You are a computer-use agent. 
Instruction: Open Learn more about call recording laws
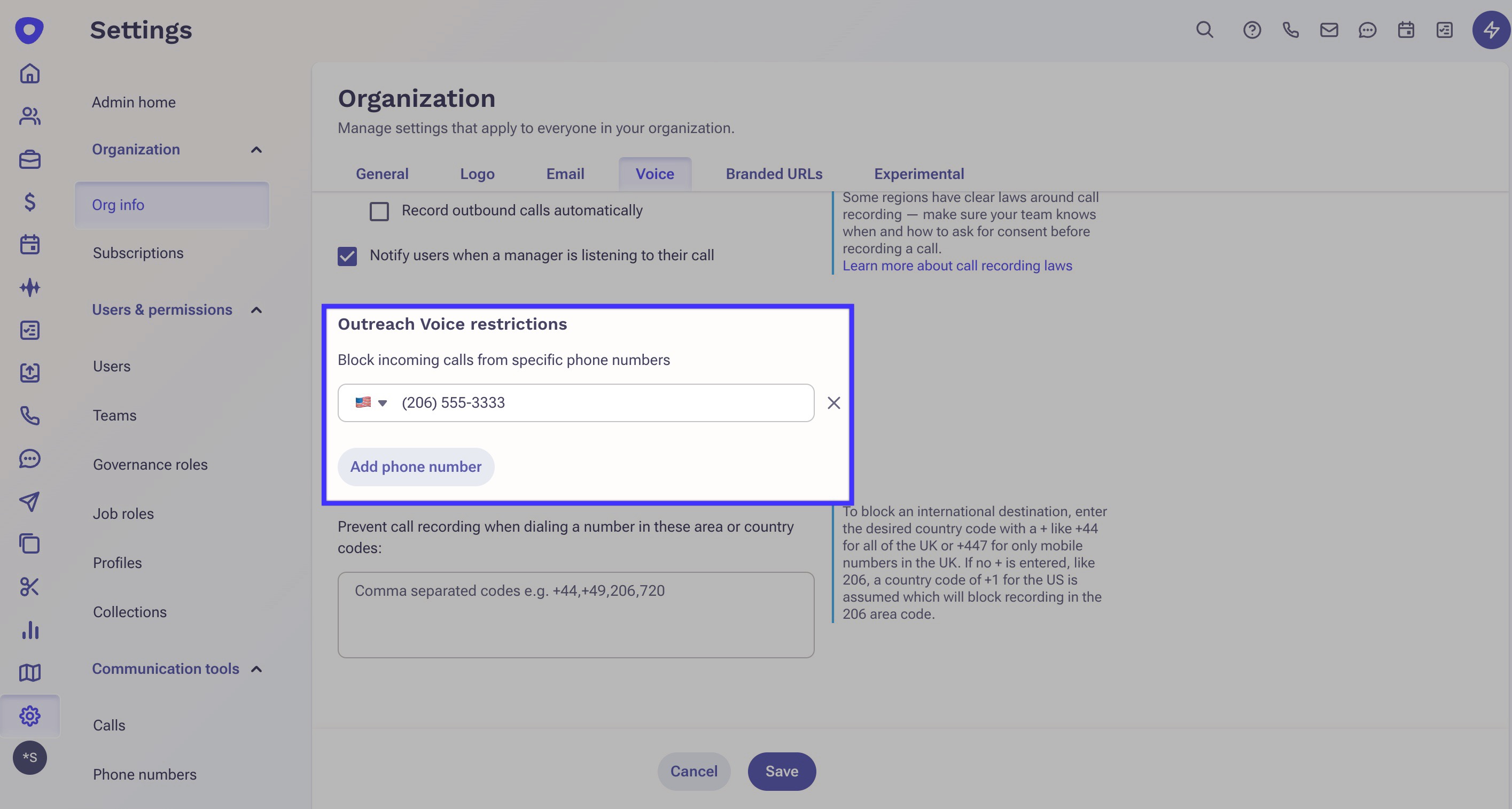pyautogui.click(x=957, y=266)
